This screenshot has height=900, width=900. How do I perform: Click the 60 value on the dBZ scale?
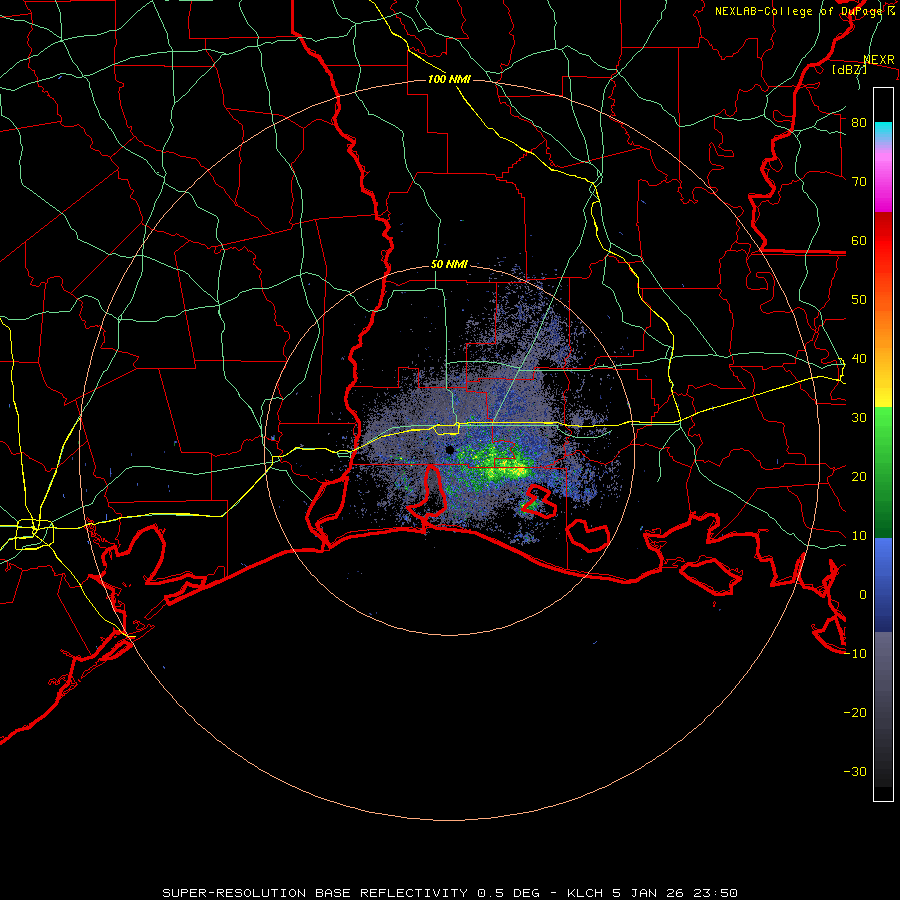859,241
